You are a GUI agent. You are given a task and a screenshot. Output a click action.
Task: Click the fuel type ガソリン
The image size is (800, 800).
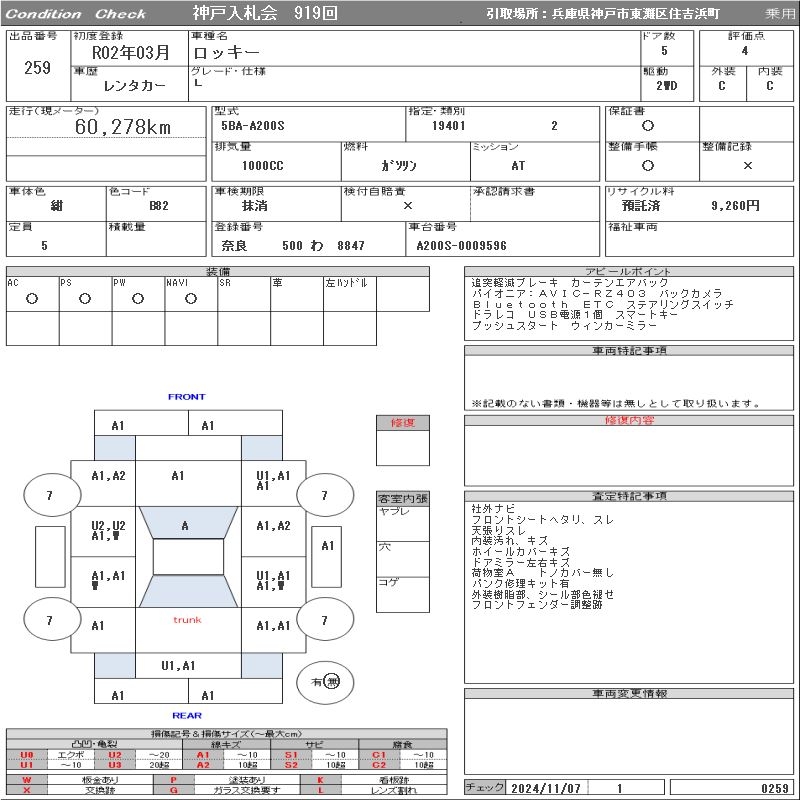(x=398, y=166)
